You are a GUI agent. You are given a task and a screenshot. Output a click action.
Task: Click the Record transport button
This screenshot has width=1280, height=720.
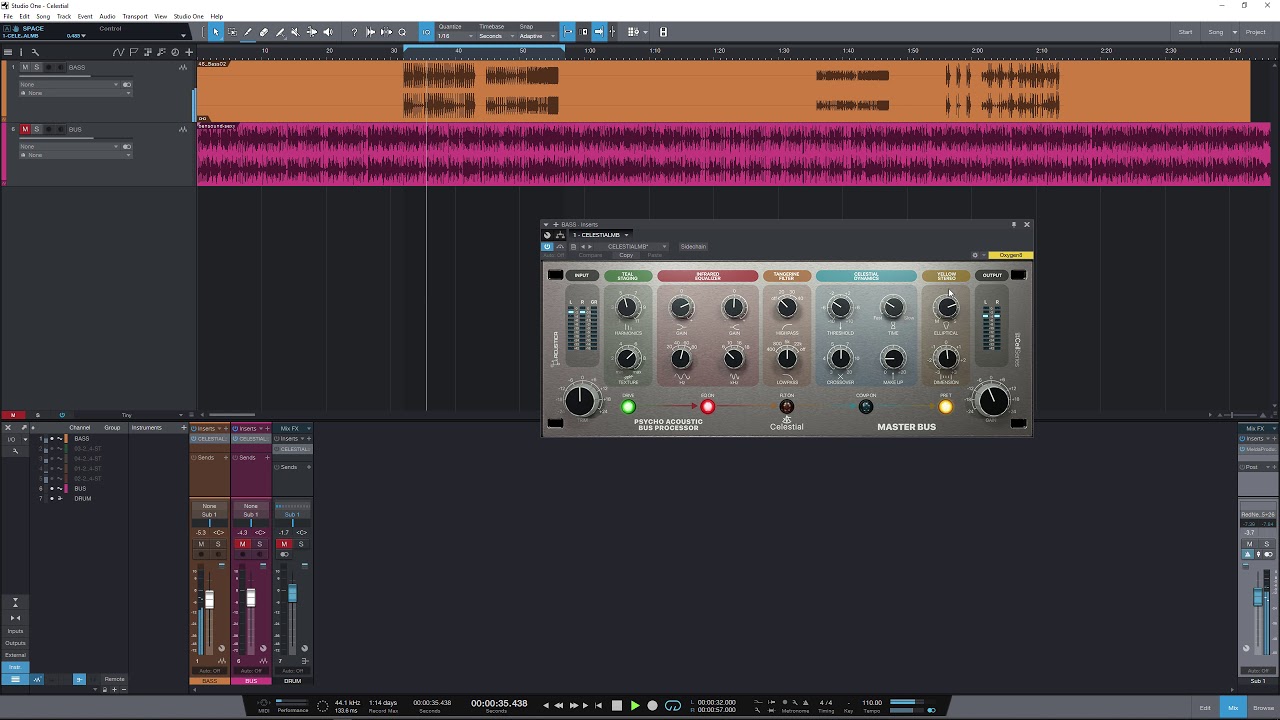653,705
